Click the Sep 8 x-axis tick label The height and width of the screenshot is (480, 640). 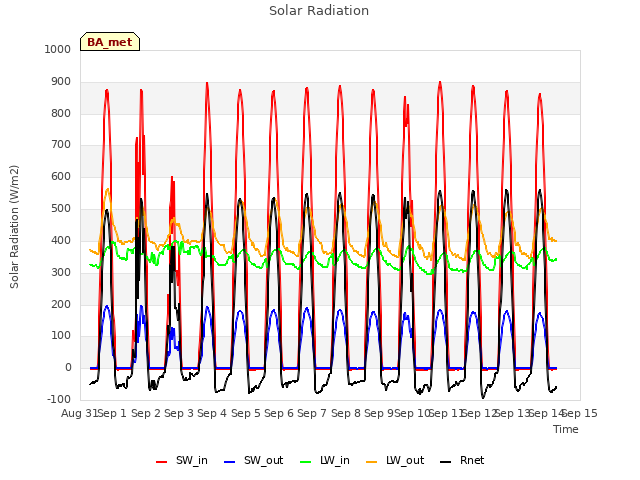[x=346, y=413]
